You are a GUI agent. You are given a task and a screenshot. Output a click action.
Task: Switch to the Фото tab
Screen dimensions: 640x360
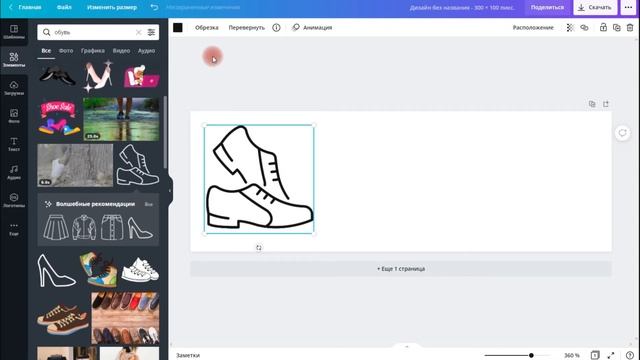[x=66, y=51]
